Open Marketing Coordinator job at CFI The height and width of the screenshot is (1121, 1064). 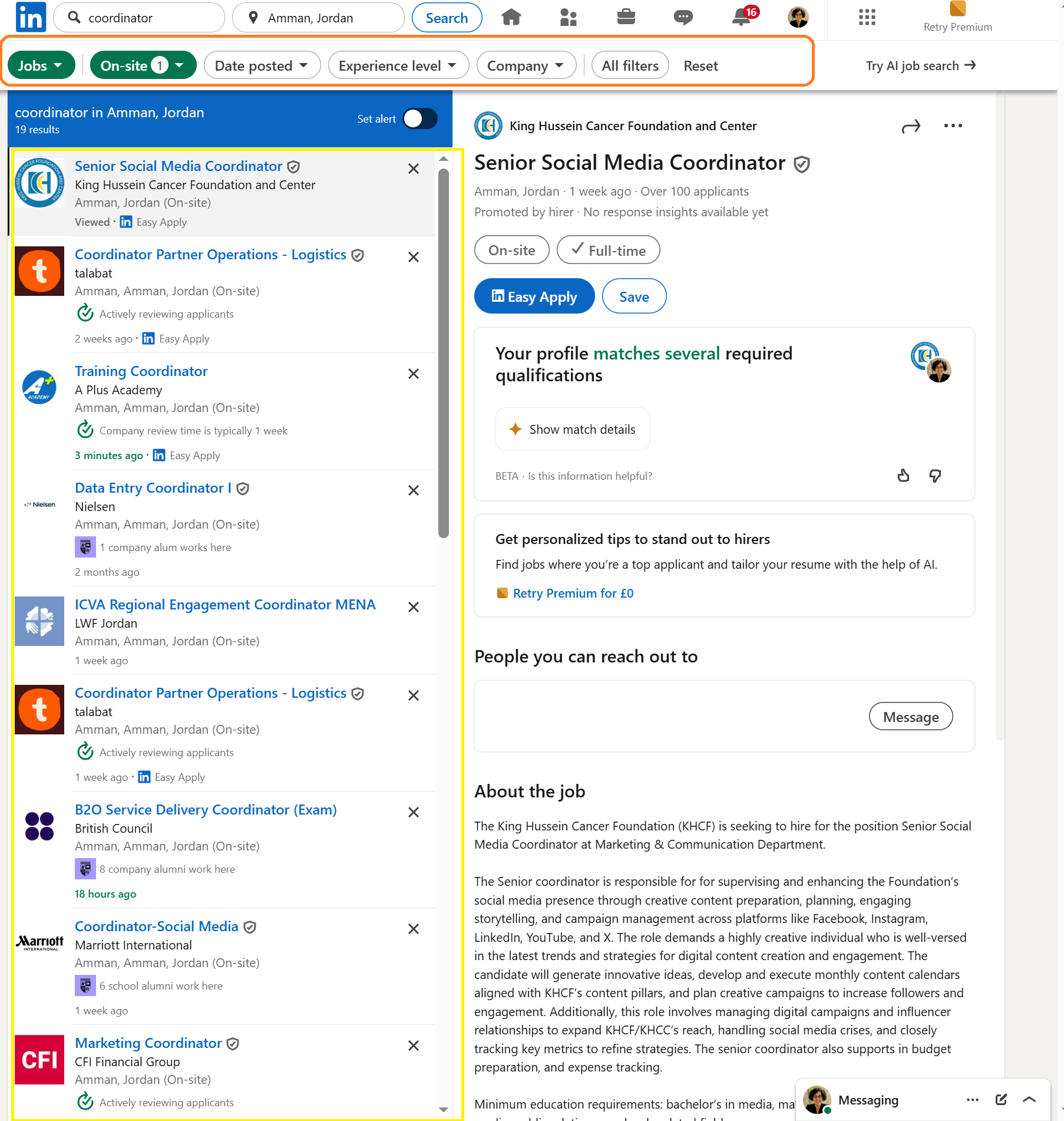coord(148,1043)
